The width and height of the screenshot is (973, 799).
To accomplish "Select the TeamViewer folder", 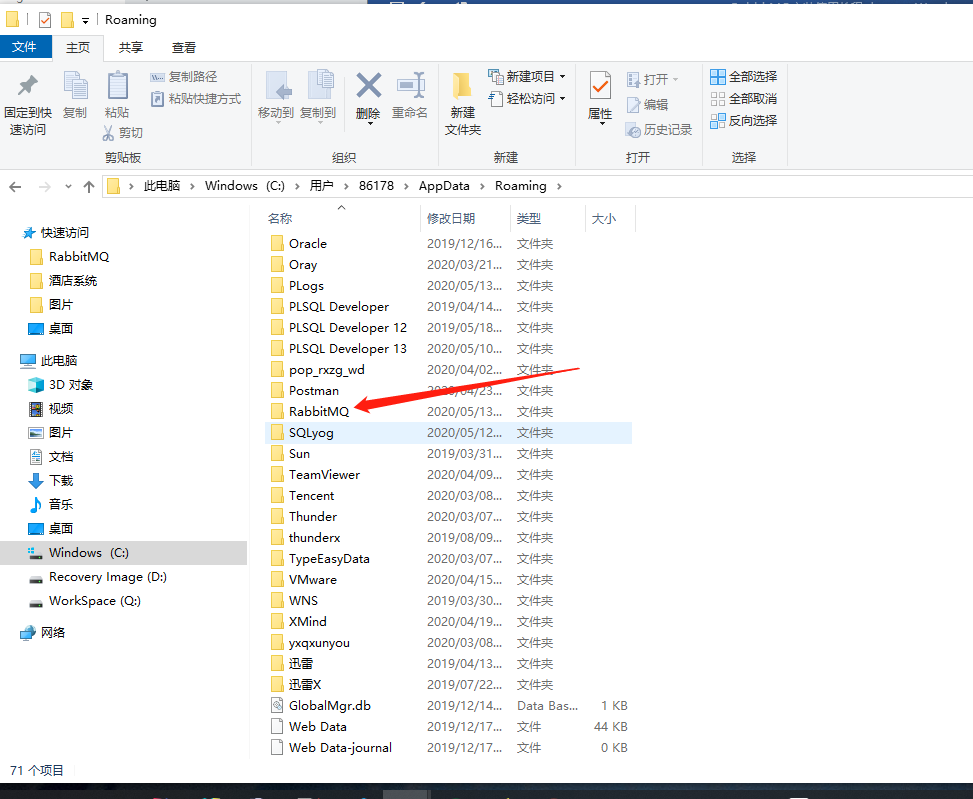I will click(x=448, y=475).
